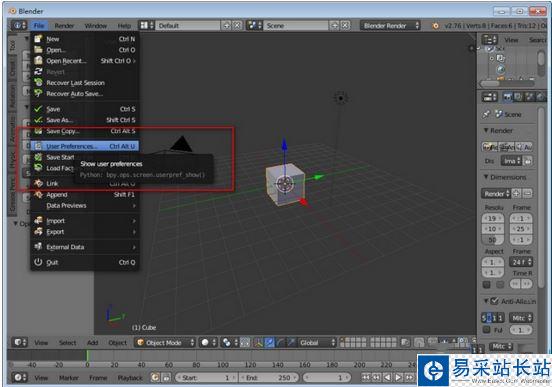Open the Help menu in top bar
Viewport: 552px width, 387px height.
124,26
